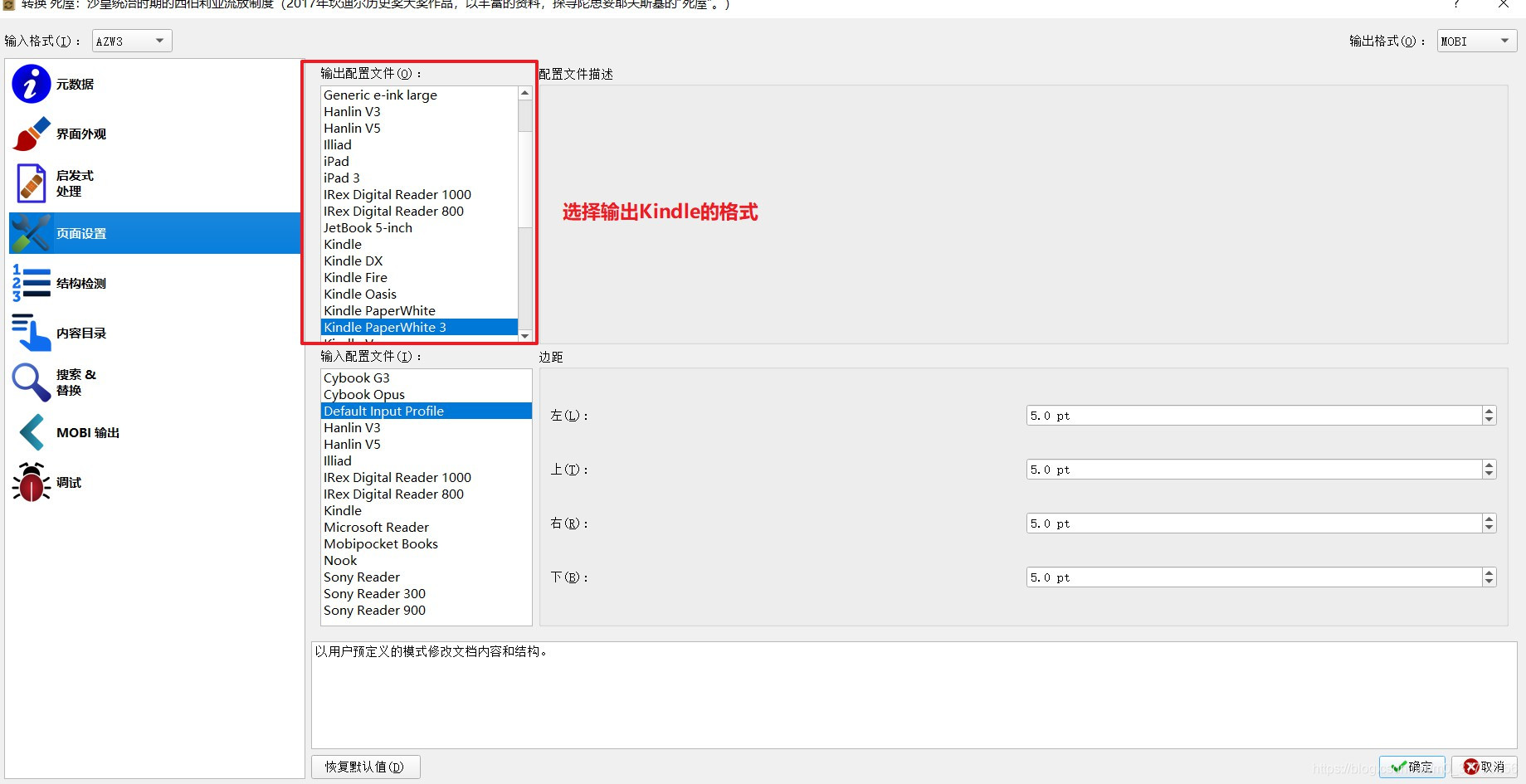Viewport: 1526px width, 784px height.
Task: Select Hanlin V5 in output profiles
Action: 419,128
